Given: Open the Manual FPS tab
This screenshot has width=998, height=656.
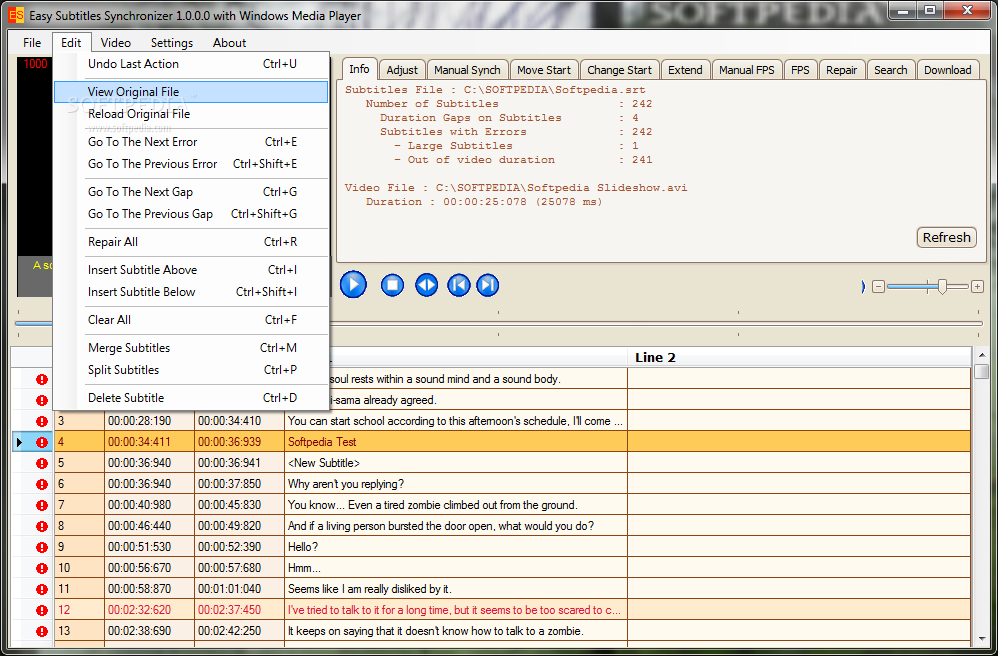Looking at the screenshot, I should tap(747, 70).
